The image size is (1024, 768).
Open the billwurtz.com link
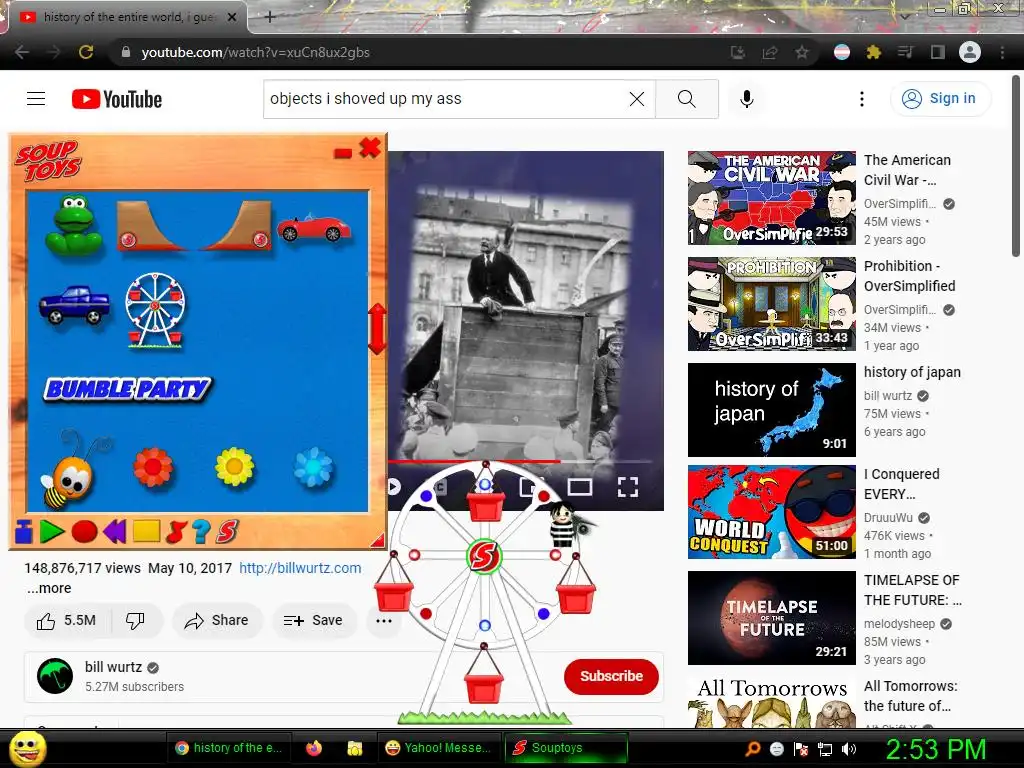click(300, 568)
